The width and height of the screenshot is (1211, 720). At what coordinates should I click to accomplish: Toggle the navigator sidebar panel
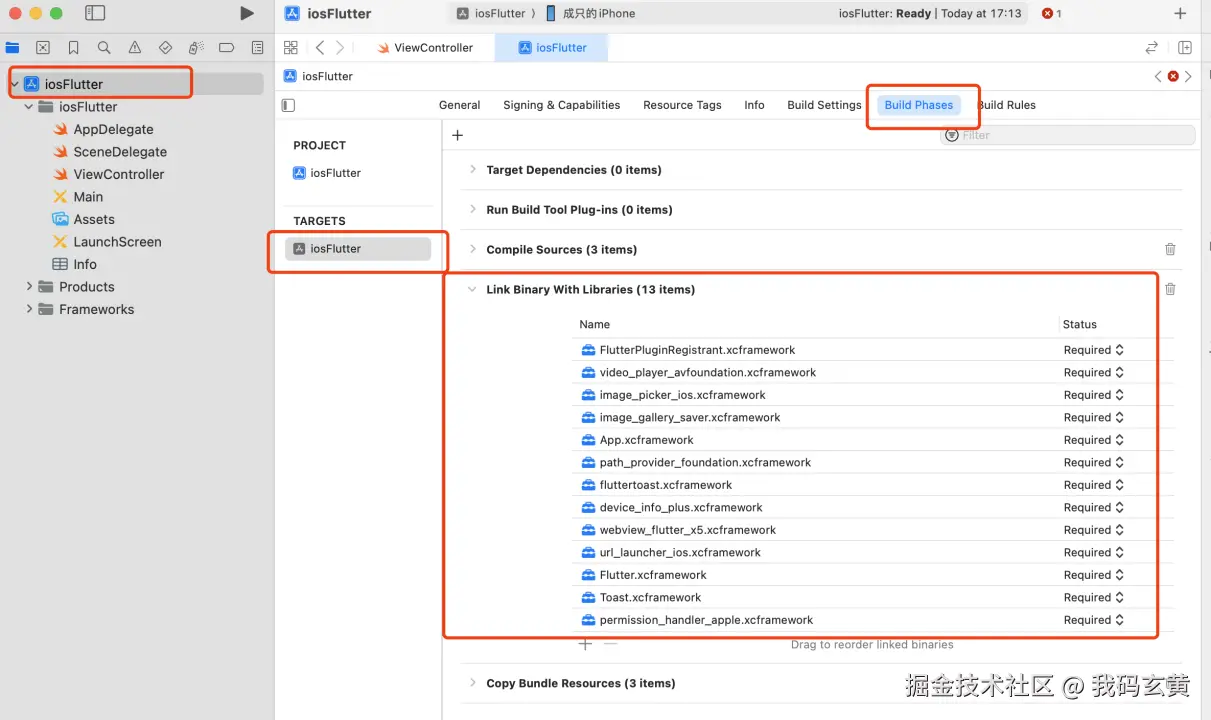point(95,13)
